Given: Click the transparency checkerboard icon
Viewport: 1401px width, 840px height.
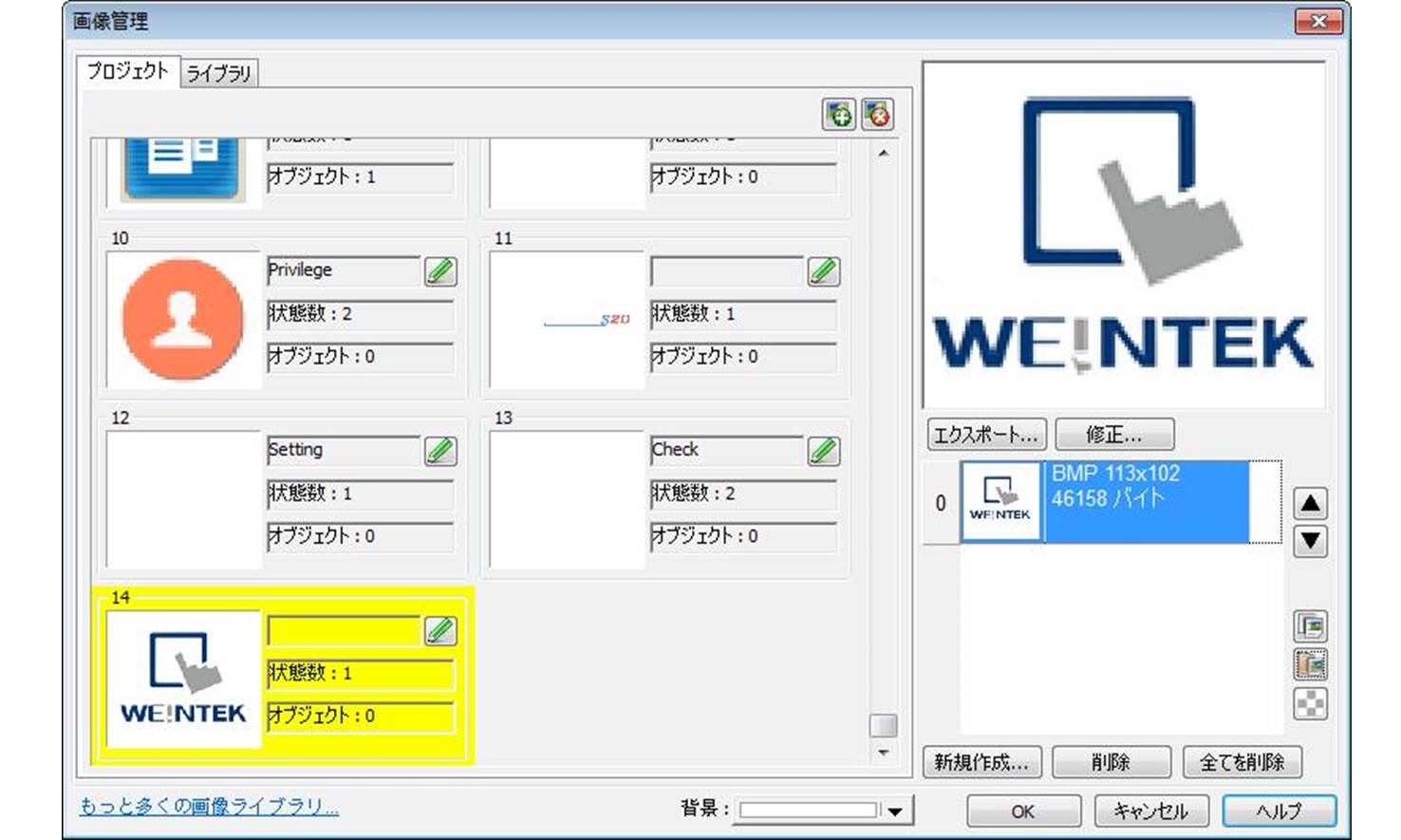Looking at the screenshot, I should pyautogui.click(x=1310, y=704).
